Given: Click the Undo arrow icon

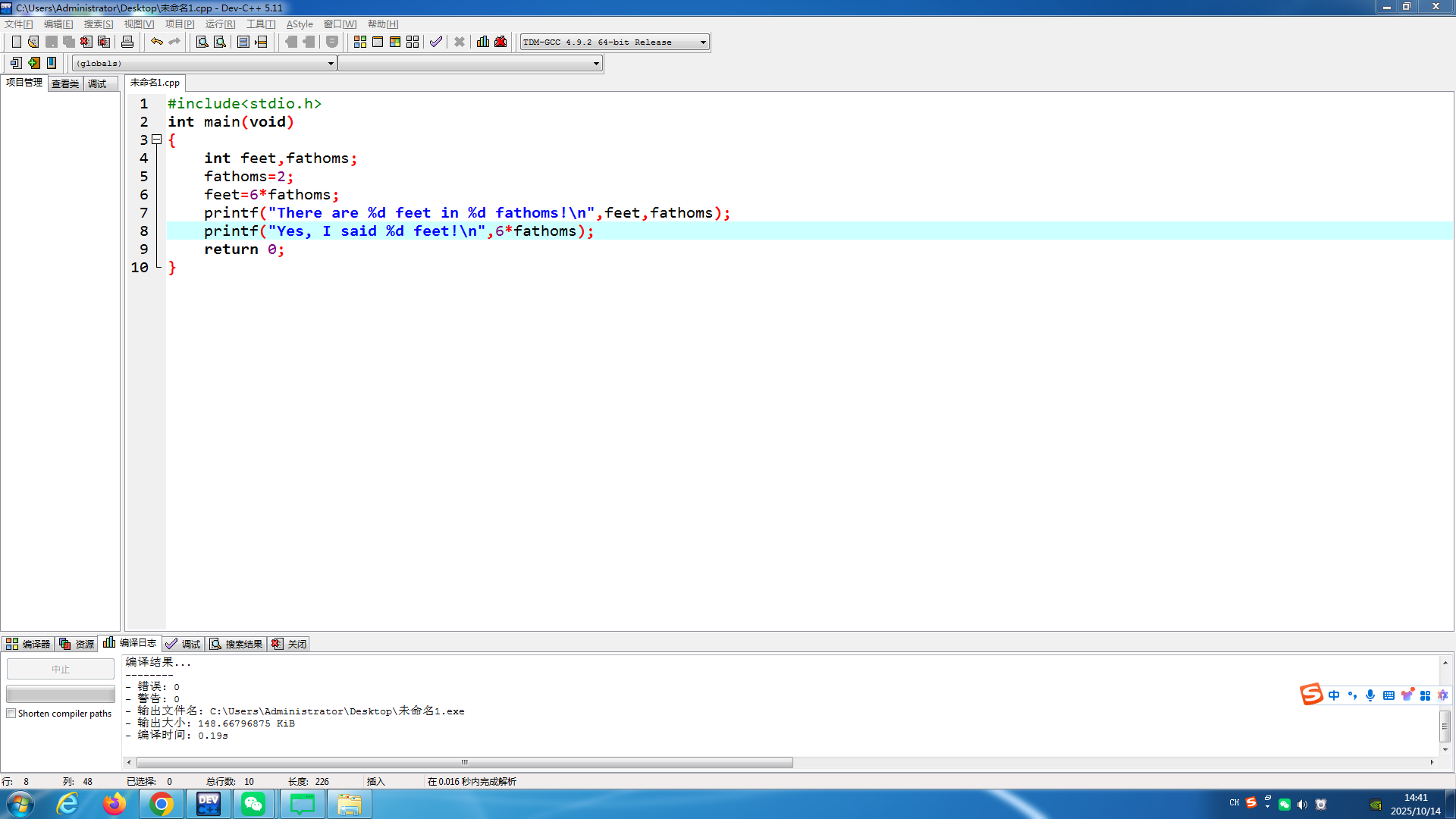Looking at the screenshot, I should [156, 42].
